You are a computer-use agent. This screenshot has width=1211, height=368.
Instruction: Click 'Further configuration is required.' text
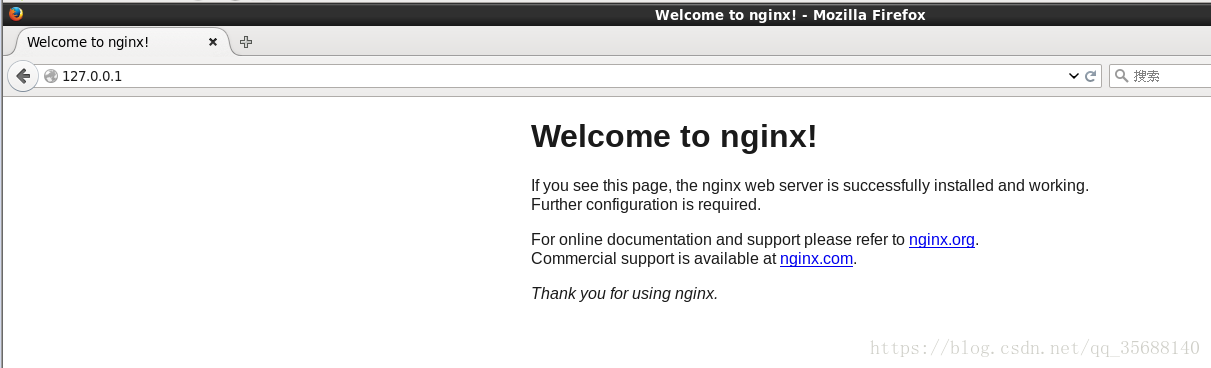tap(646, 205)
